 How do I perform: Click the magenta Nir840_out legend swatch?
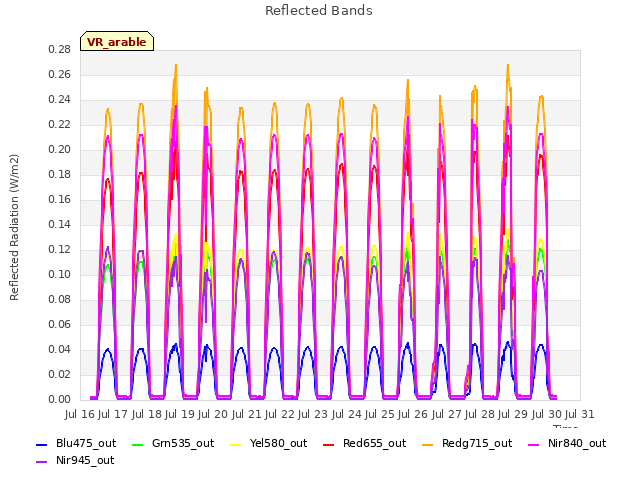(533, 444)
